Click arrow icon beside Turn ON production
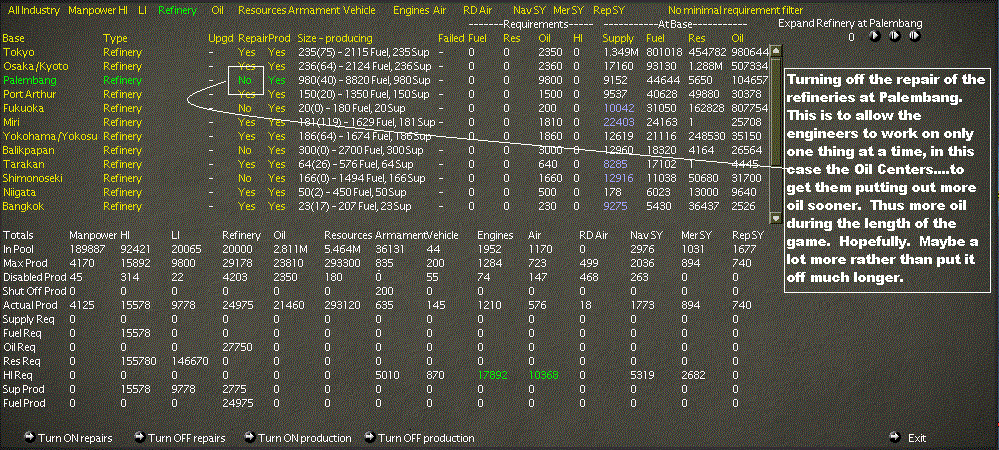The image size is (999, 450). coord(250,437)
